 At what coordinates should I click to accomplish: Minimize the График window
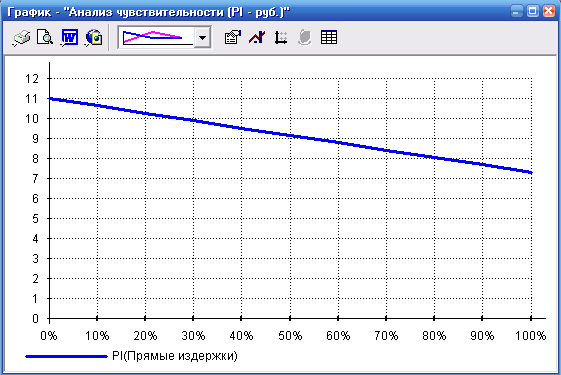tap(516, 11)
